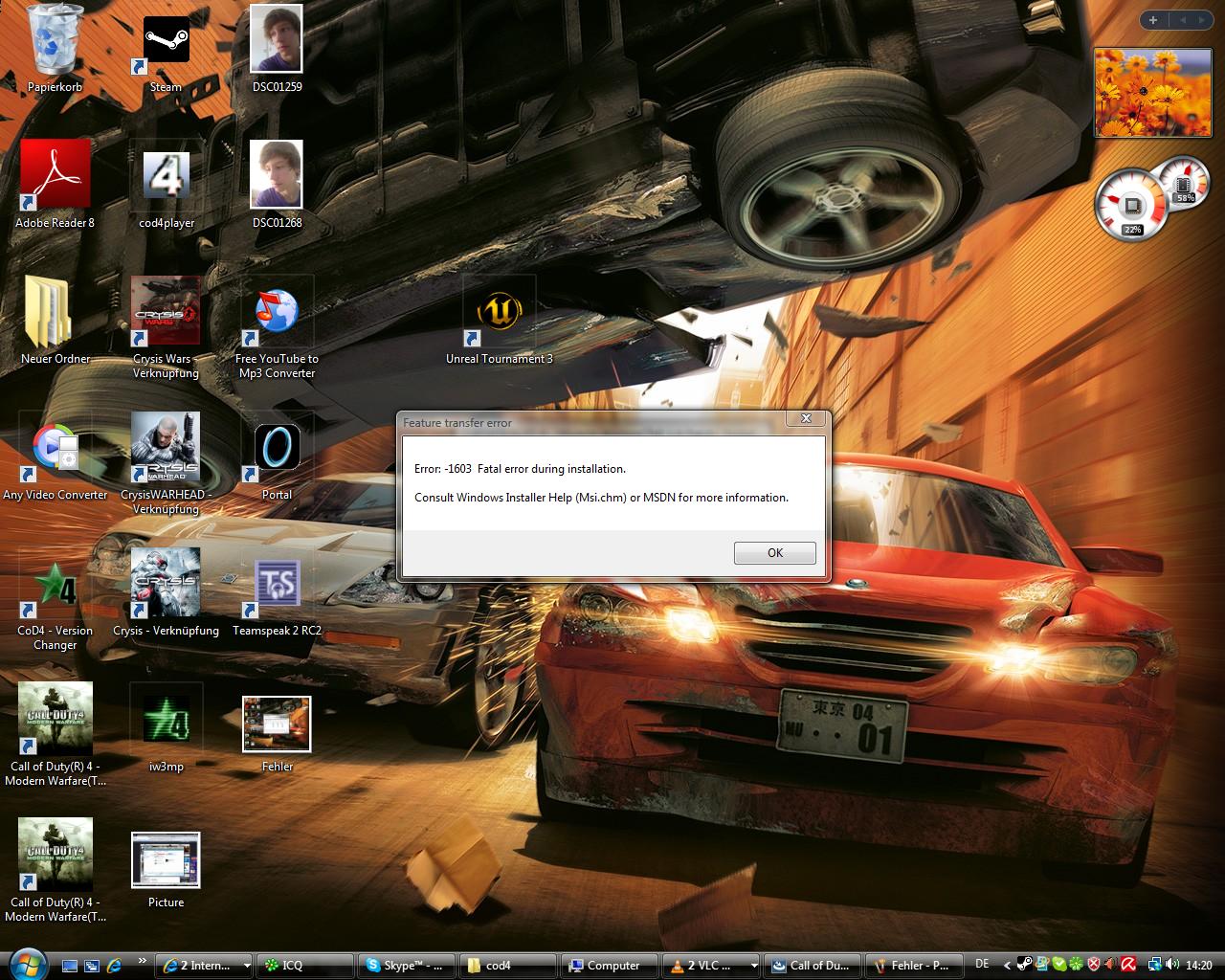Click Show Desktop in quick launch
The height and width of the screenshot is (980, 1225).
tap(69, 966)
